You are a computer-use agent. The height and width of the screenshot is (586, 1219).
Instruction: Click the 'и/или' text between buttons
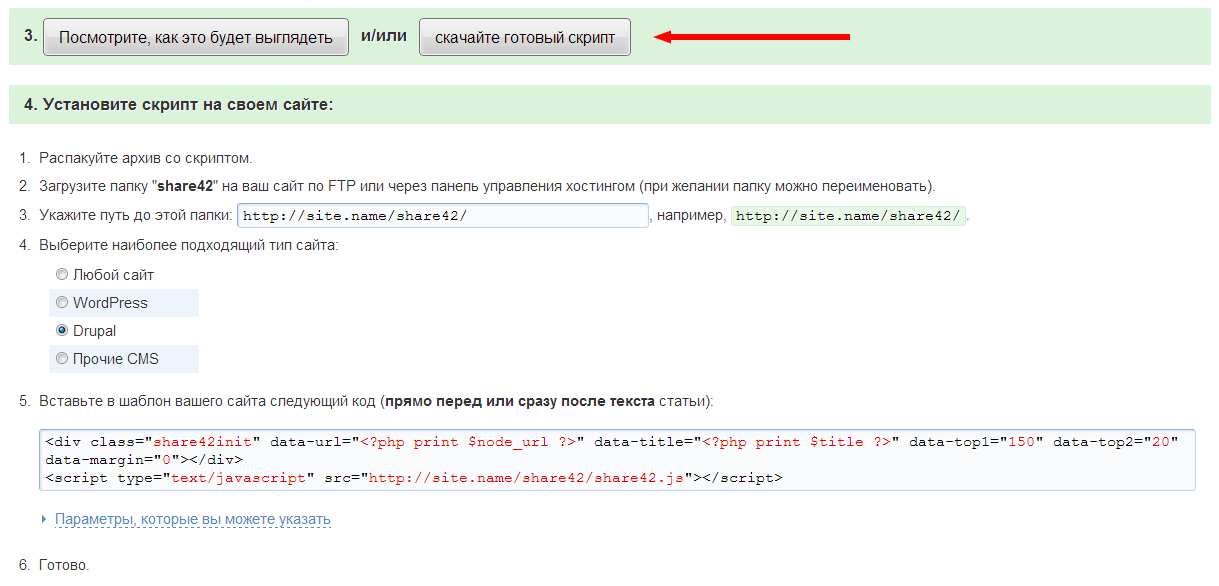tap(384, 36)
